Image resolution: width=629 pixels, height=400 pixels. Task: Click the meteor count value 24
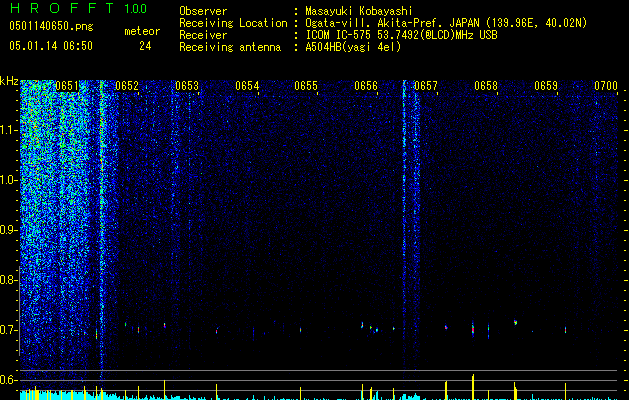145,46
